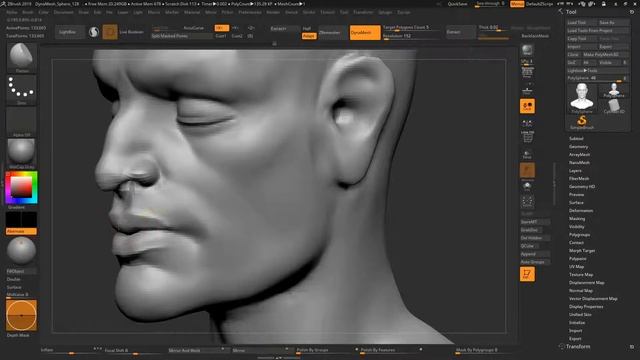Viewport: 640px width, 360px height.
Task: Toggle the Alternate color button
Action: pyautogui.click(x=21, y=231)
